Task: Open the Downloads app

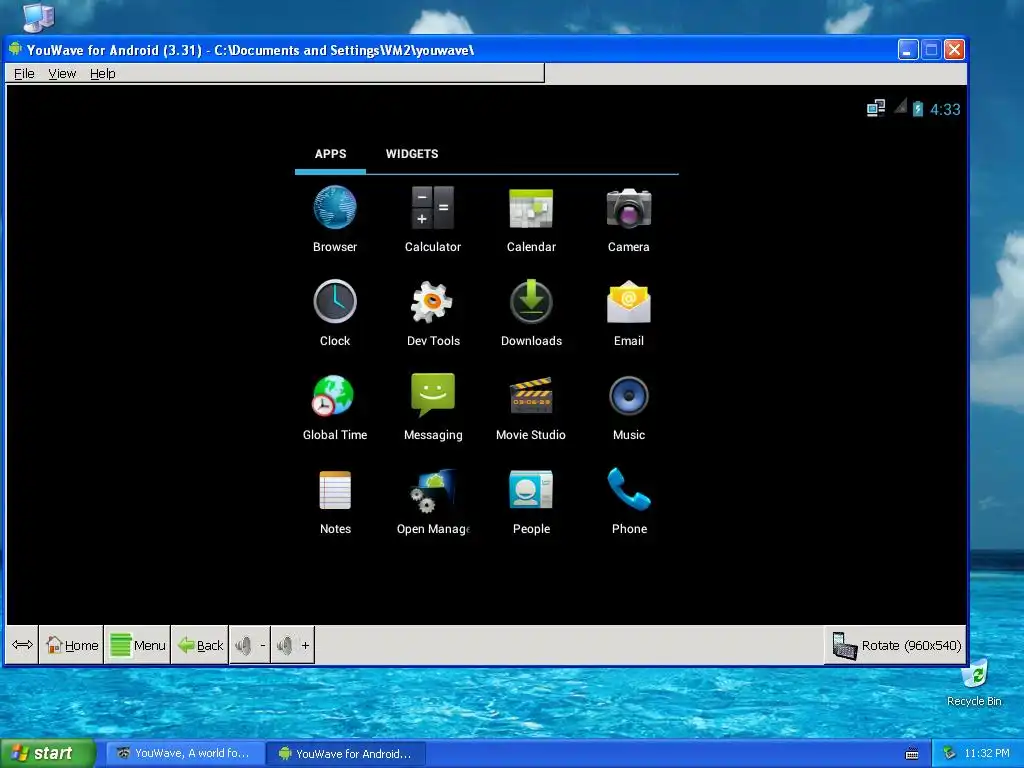Action: (531, 313)
